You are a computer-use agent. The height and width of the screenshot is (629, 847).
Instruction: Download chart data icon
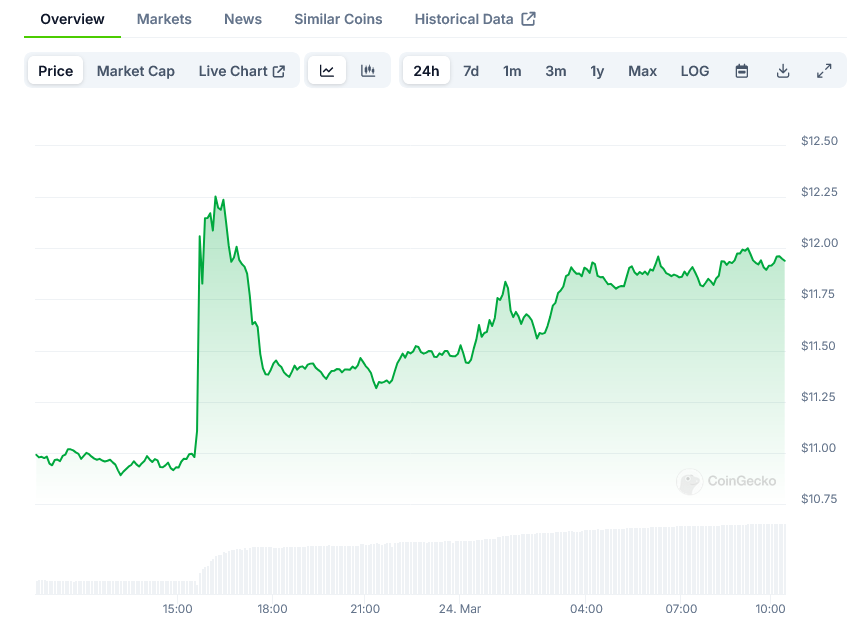click(x=783, y=71)
